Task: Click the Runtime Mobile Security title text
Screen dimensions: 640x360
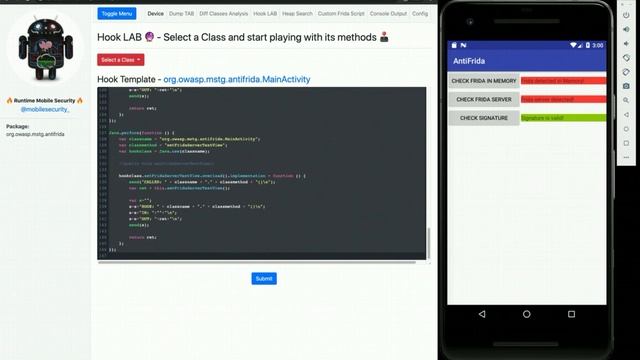Action: [44, 100]
